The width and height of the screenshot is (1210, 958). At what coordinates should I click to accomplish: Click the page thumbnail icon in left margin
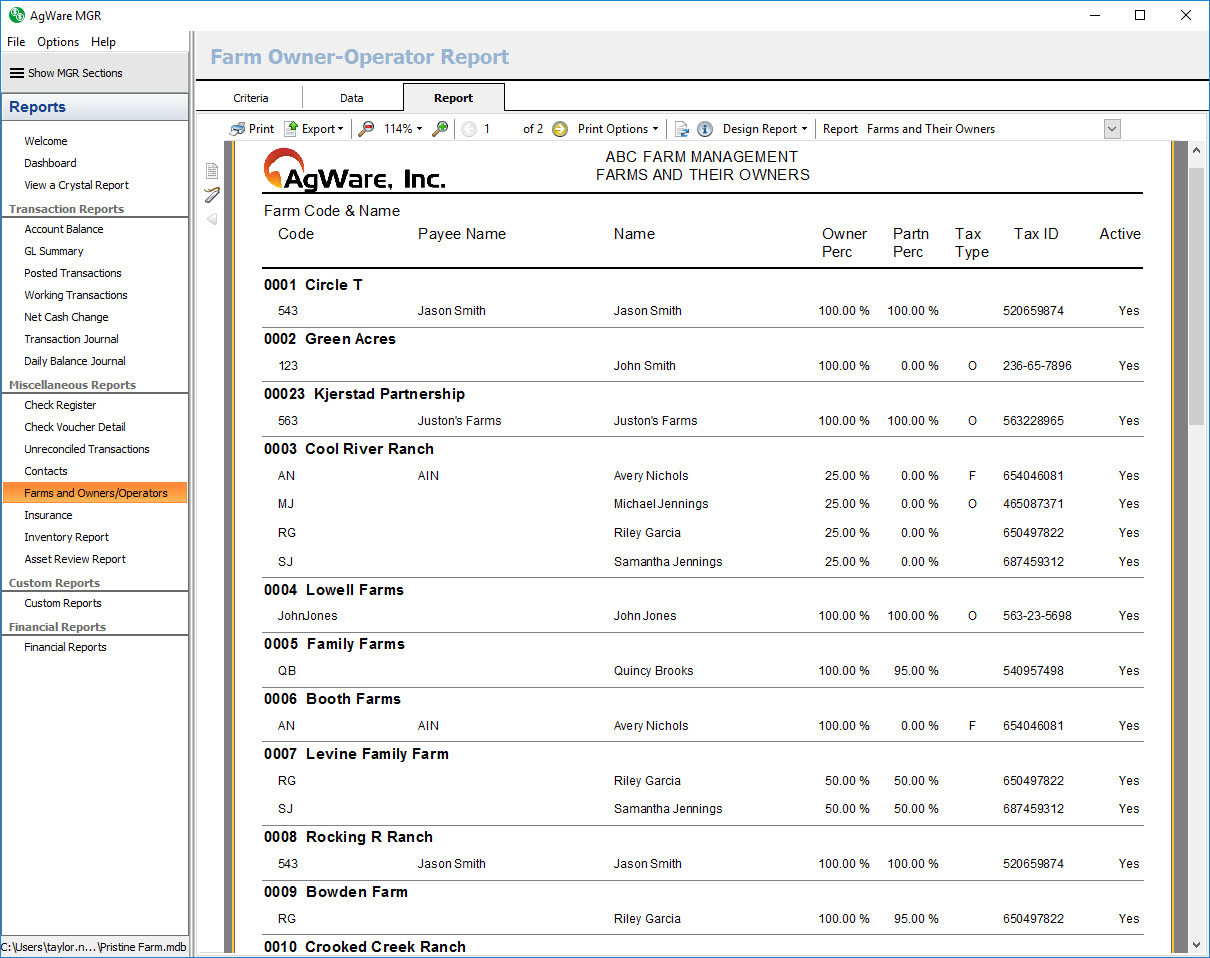click(x=212, y=171)
